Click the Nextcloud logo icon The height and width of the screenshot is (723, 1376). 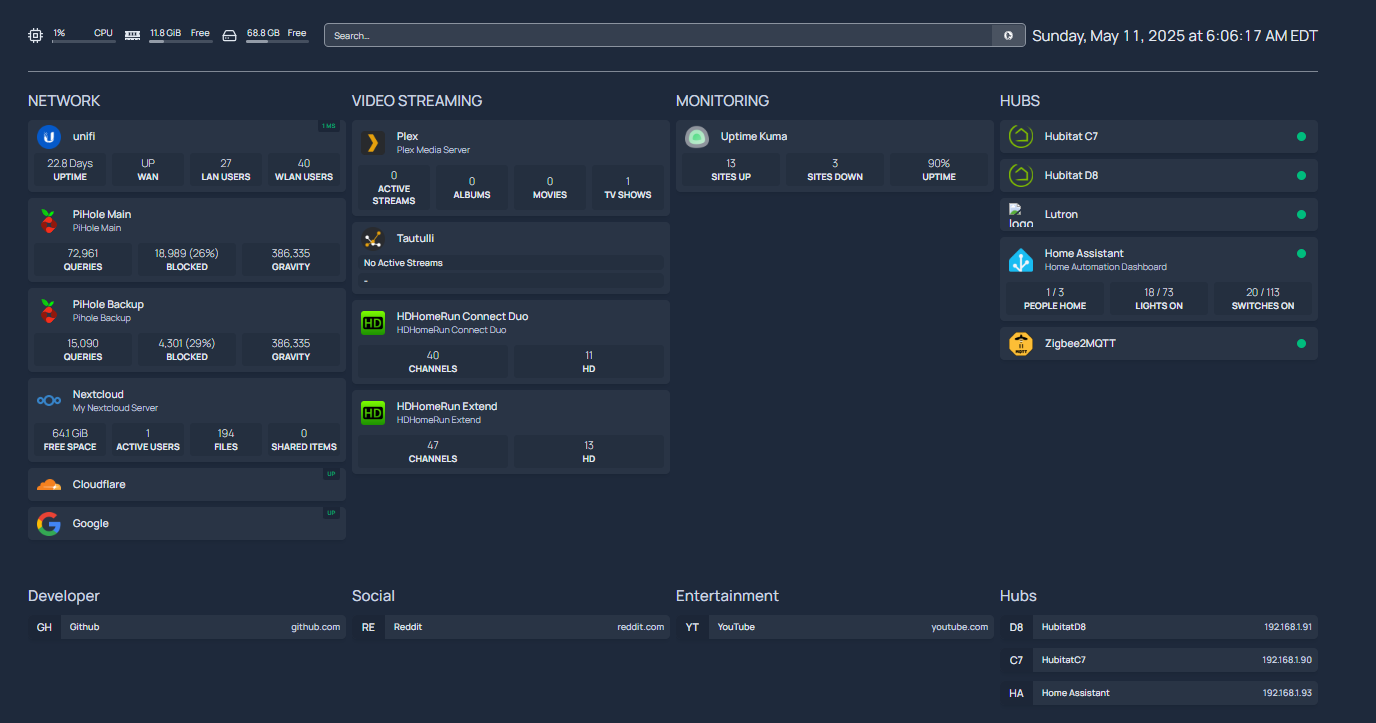click(49, 401)
